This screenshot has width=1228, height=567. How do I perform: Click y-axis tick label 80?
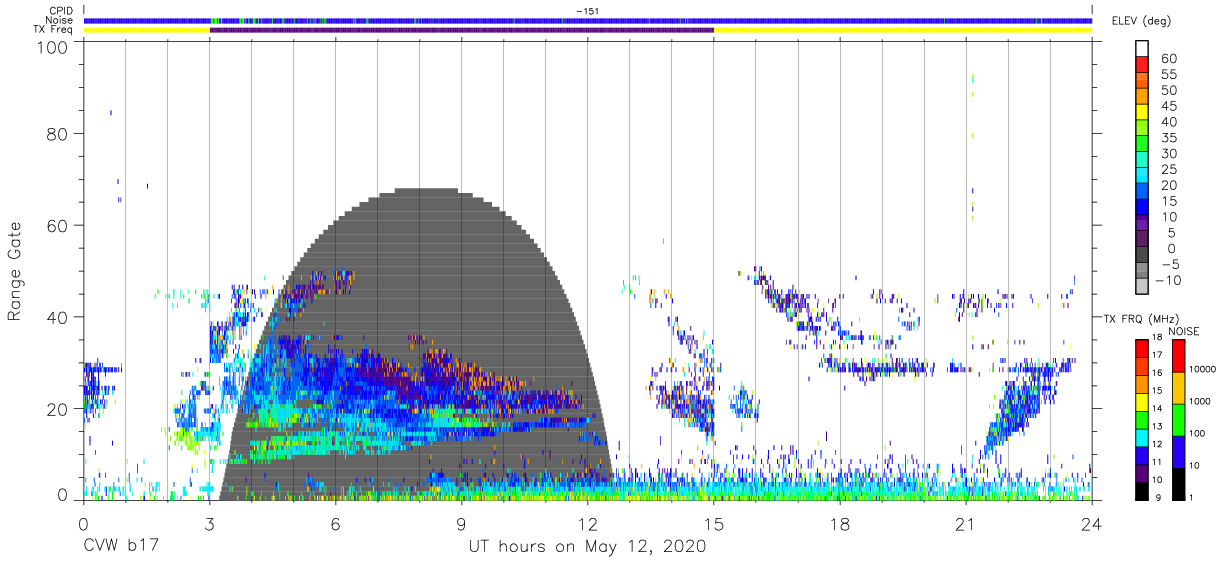[59, 133]
